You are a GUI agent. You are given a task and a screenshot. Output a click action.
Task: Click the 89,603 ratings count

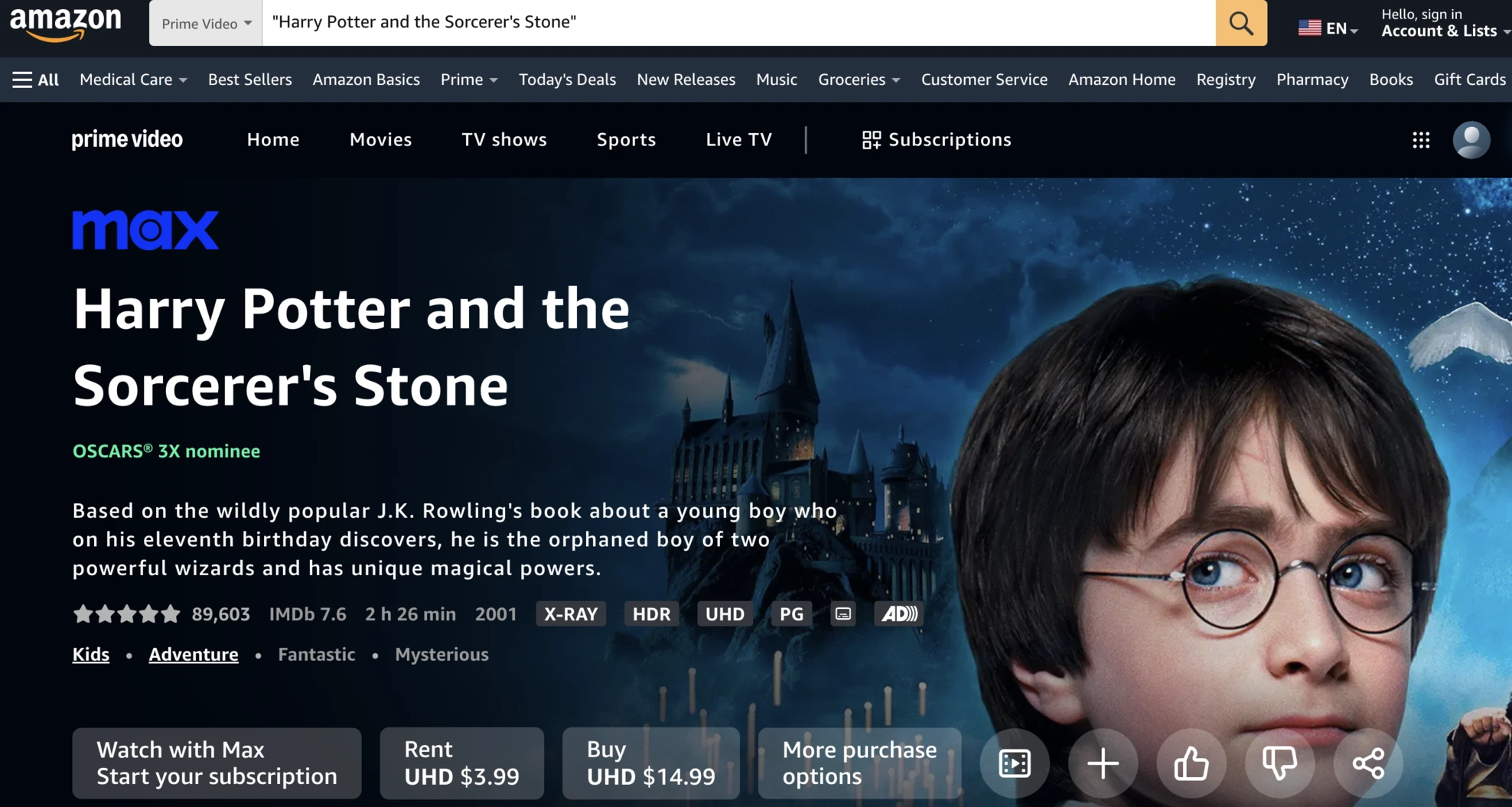[221, 614]
